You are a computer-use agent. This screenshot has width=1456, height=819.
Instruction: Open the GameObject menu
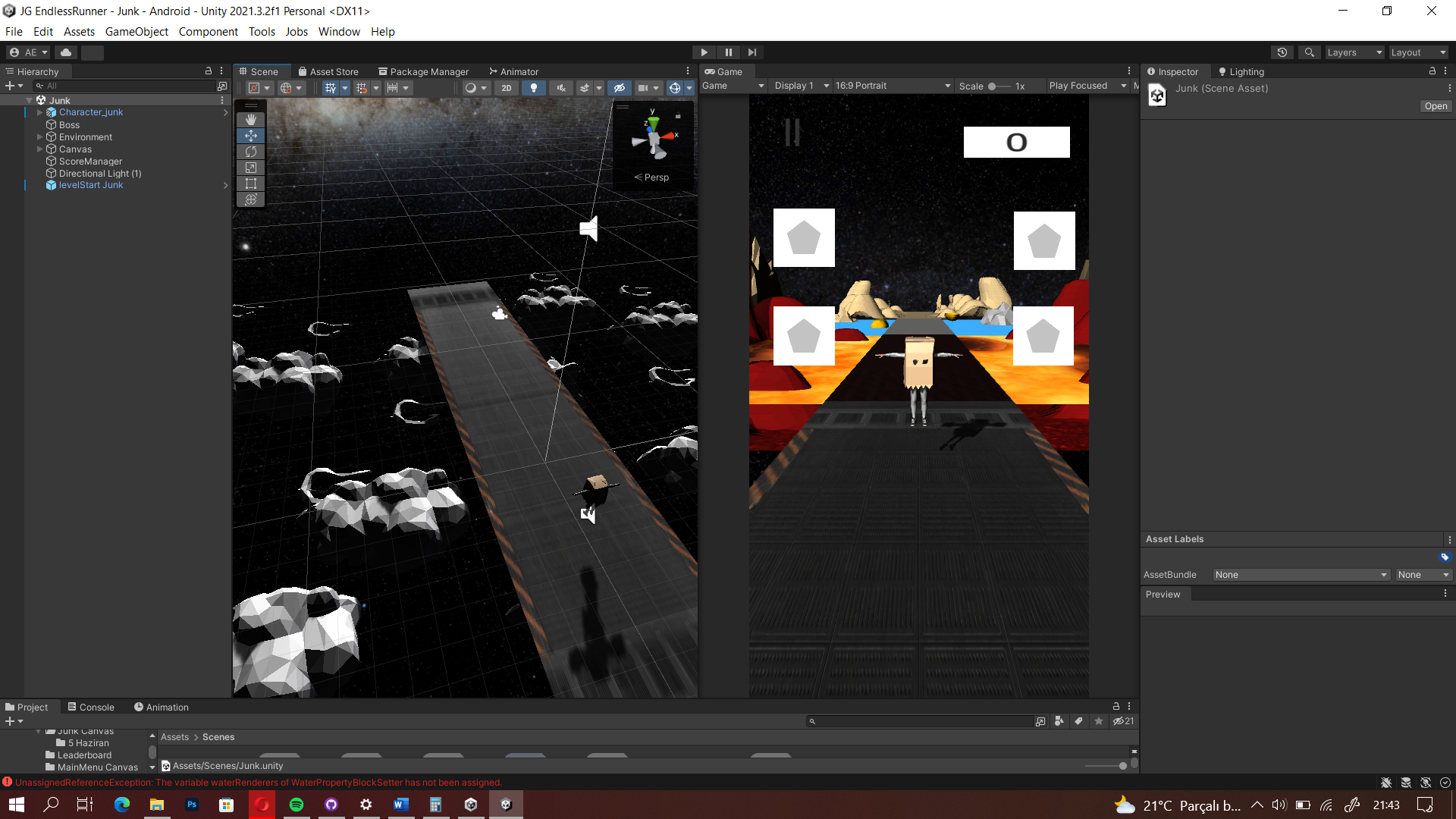pyautogui.click(x=136, y=32)
